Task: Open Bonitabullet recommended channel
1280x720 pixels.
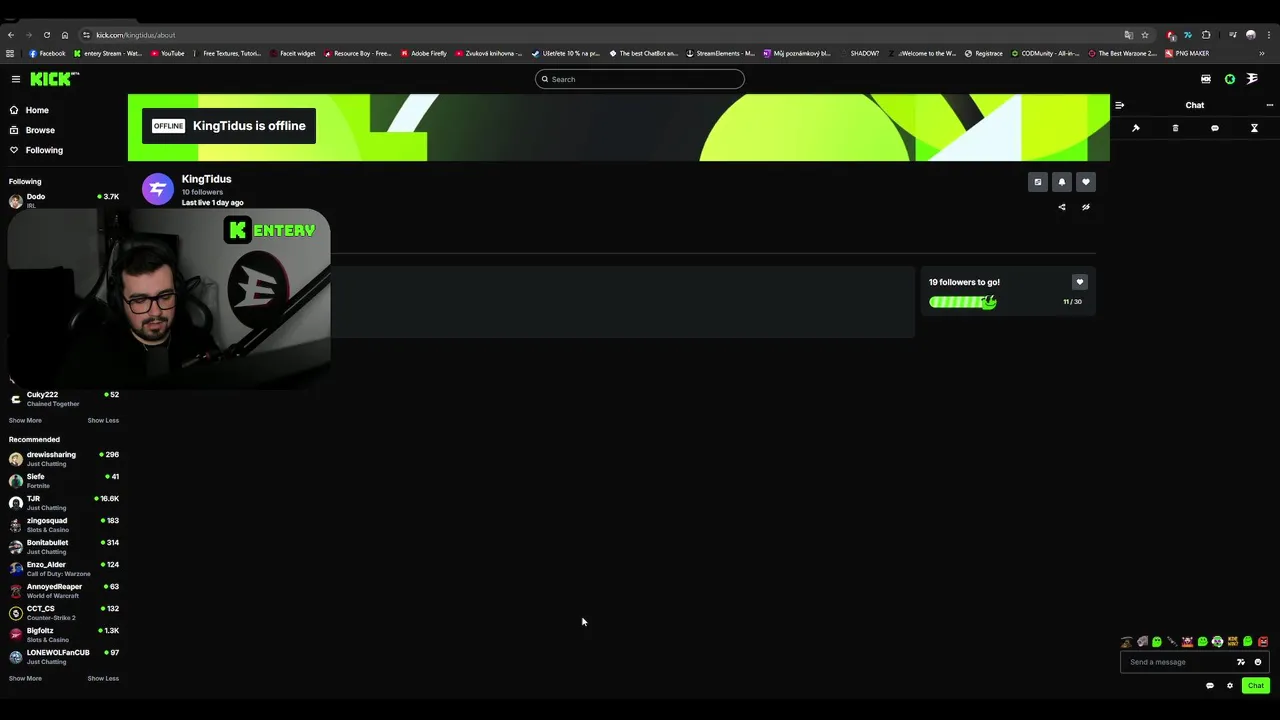Action: click(x=64, y=546)
